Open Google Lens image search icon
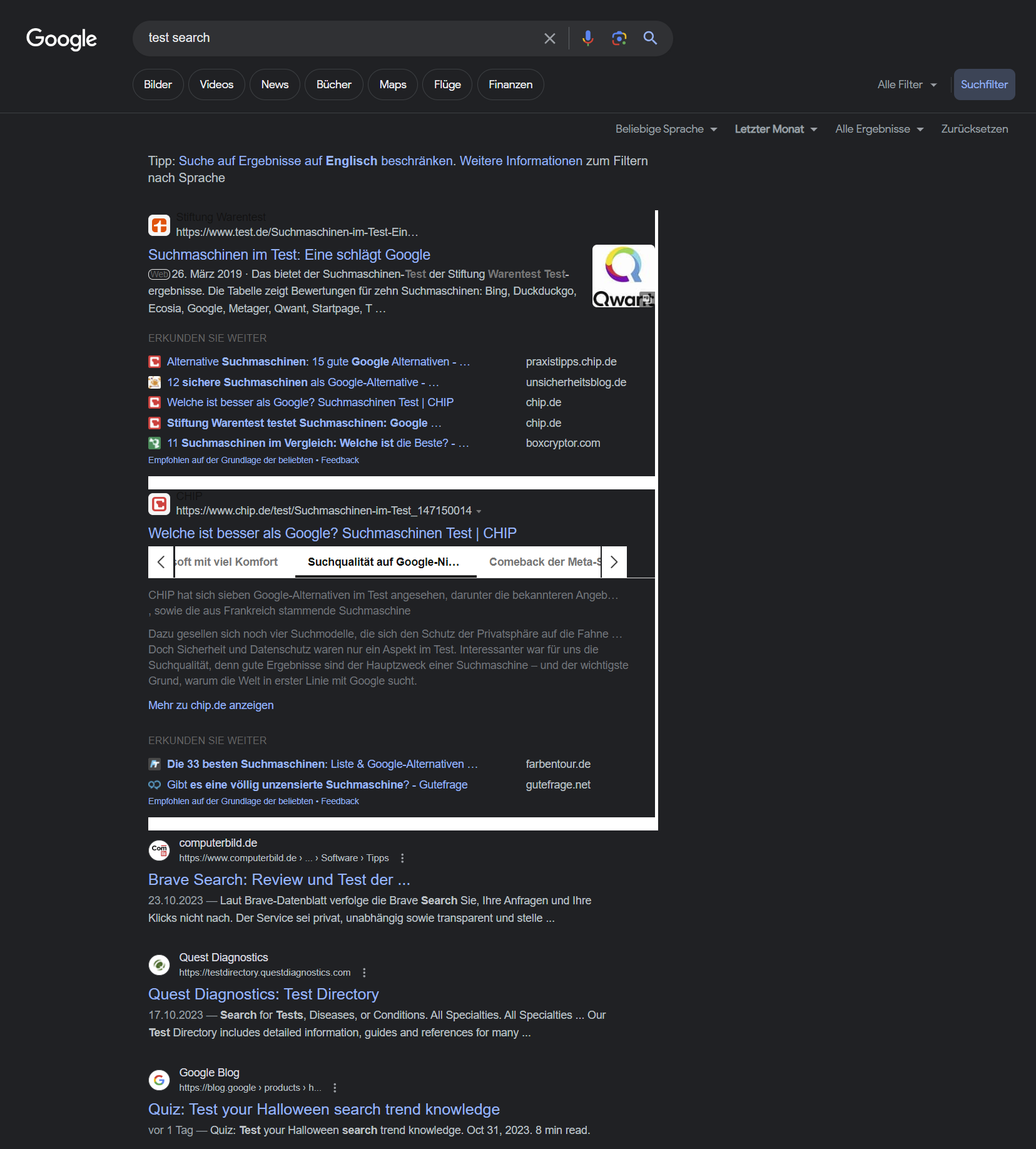The image size is (1036, 1149). pyautogui.click(x=619, y=39)
